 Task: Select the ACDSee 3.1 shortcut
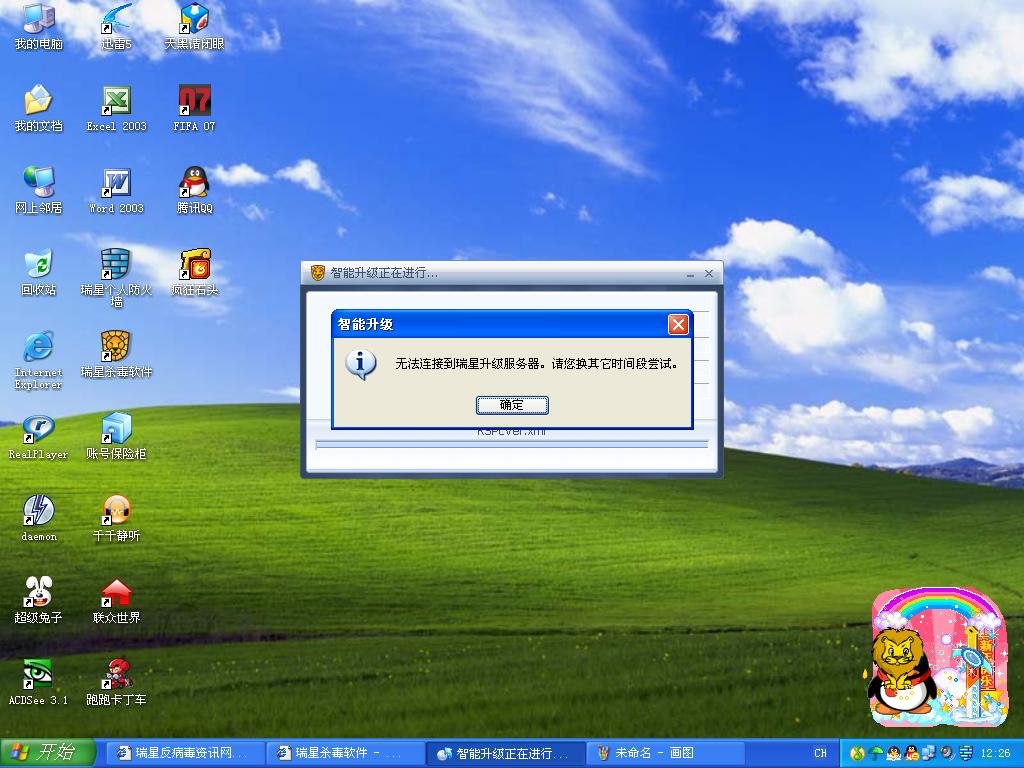click(39, 683)
